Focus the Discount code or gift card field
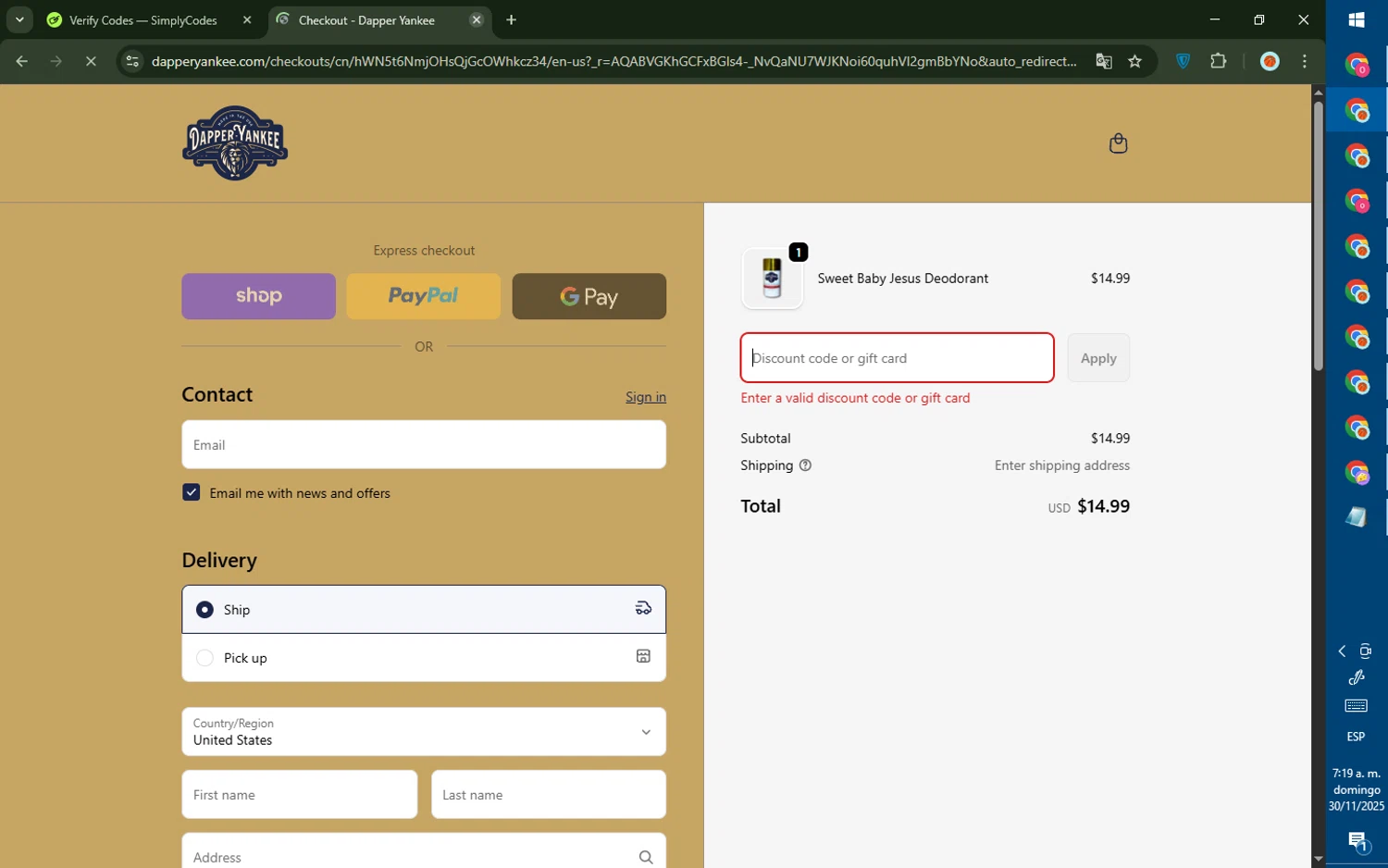Screen dimensions: 1388x868 pyautogui.click(x=897, y=358)
